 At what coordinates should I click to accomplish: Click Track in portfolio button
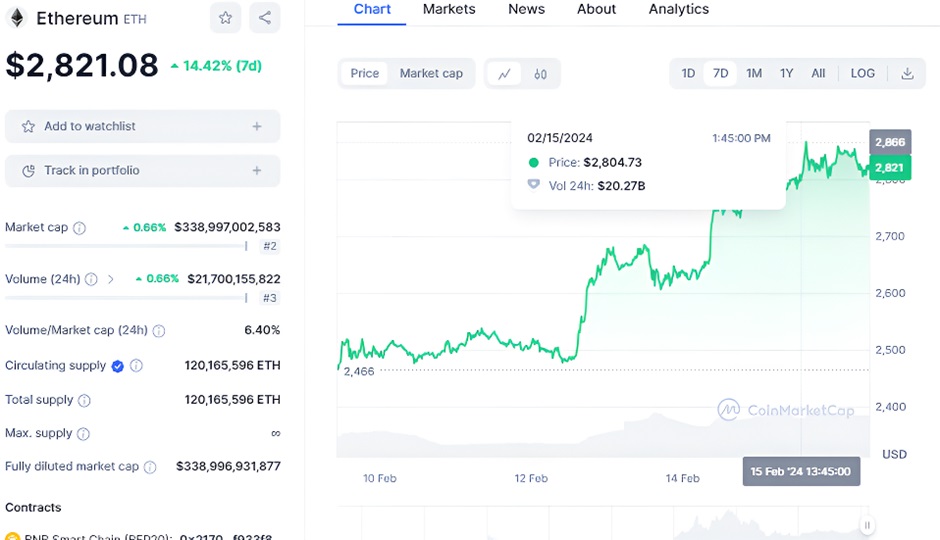(x=143, y=171)
